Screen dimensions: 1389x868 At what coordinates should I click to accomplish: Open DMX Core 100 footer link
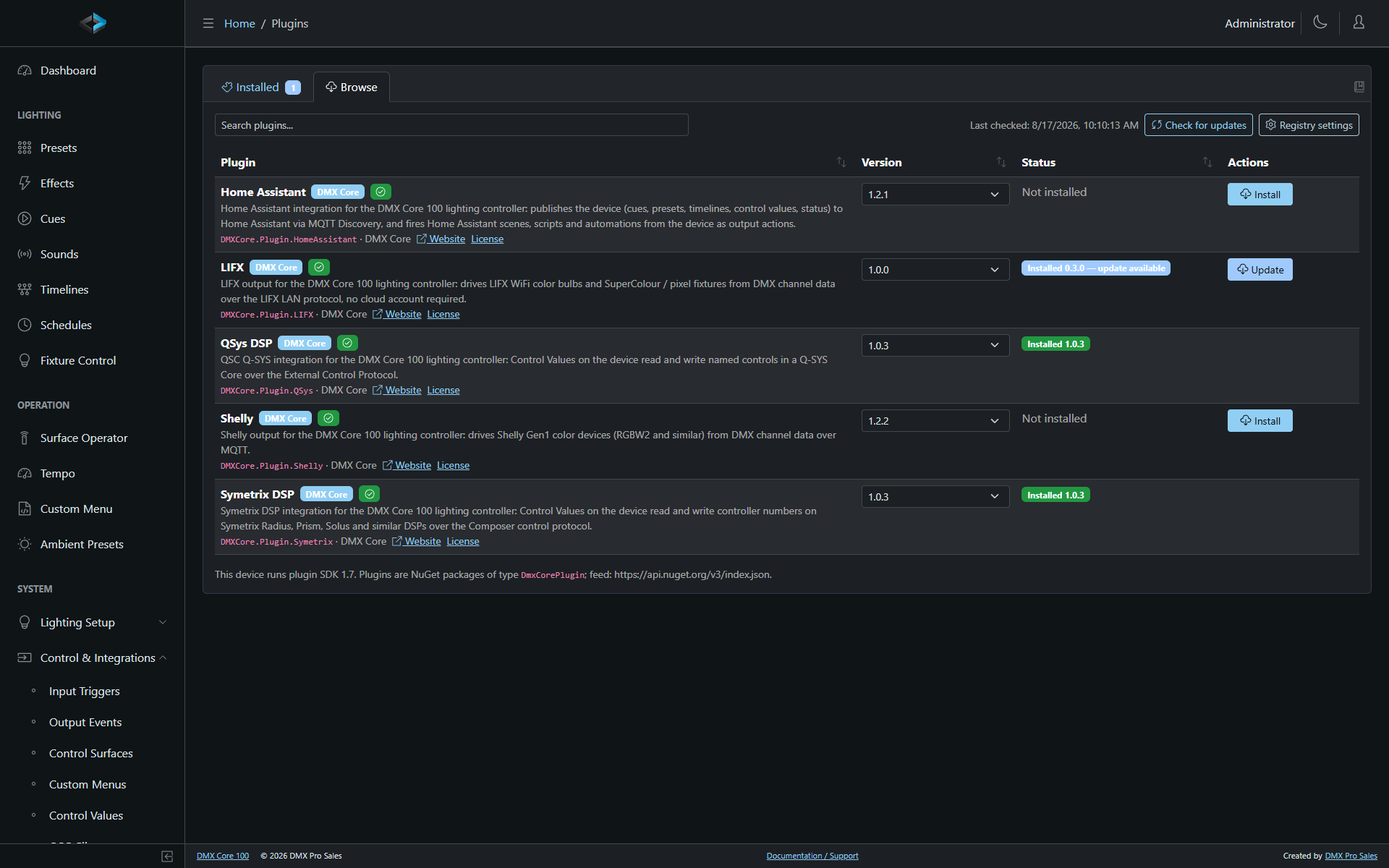click(223, 856)
